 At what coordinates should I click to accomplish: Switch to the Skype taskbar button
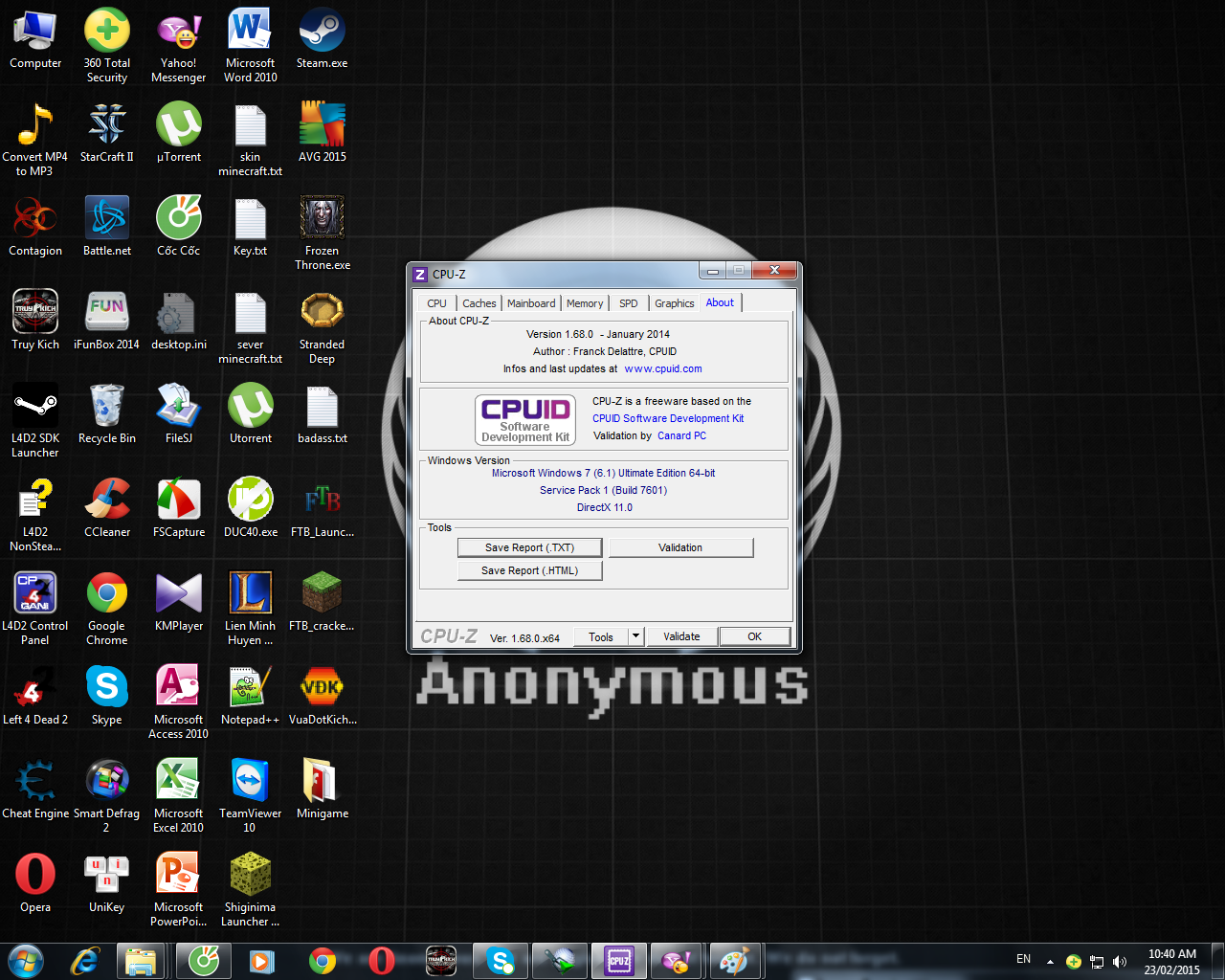click(501, 960)
